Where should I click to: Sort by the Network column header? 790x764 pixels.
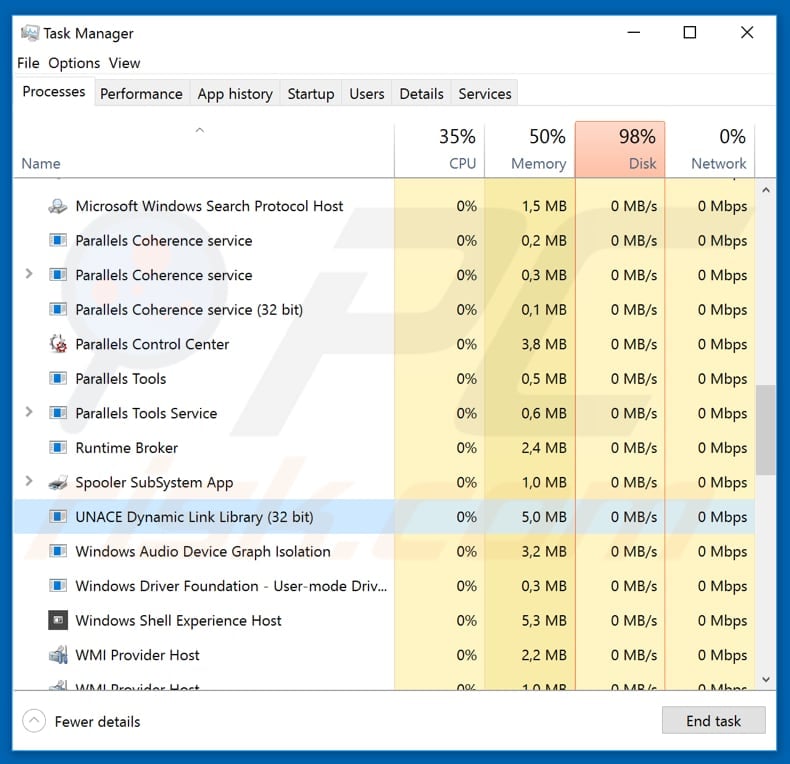tap(710, 150)
